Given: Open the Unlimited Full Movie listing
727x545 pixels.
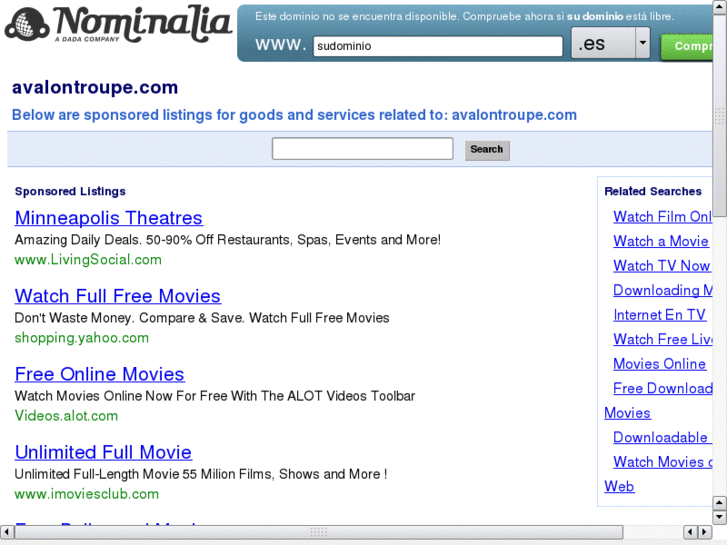Looking at the screenshot, I should pos(103,452).
